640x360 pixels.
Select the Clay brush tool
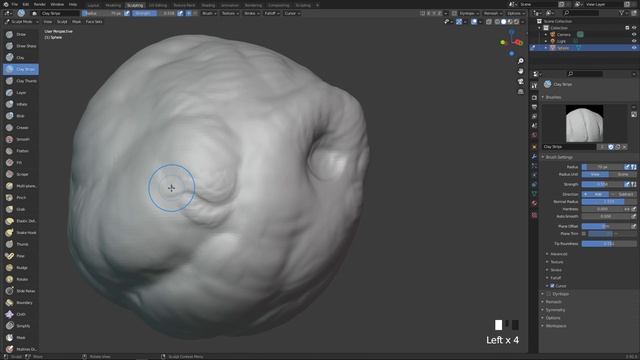coord(20,58)
